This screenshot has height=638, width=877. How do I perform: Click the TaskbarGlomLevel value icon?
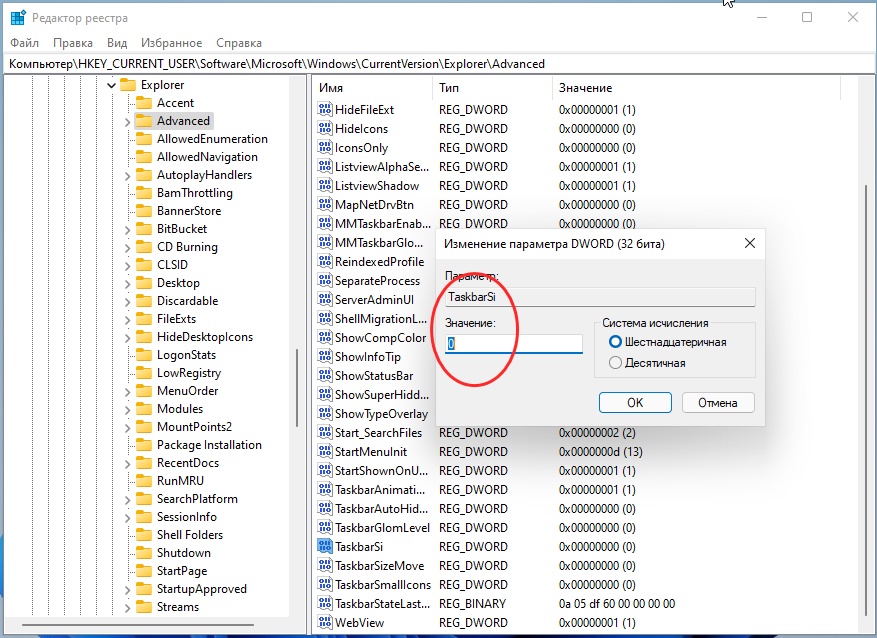click(x=324, y=527)
